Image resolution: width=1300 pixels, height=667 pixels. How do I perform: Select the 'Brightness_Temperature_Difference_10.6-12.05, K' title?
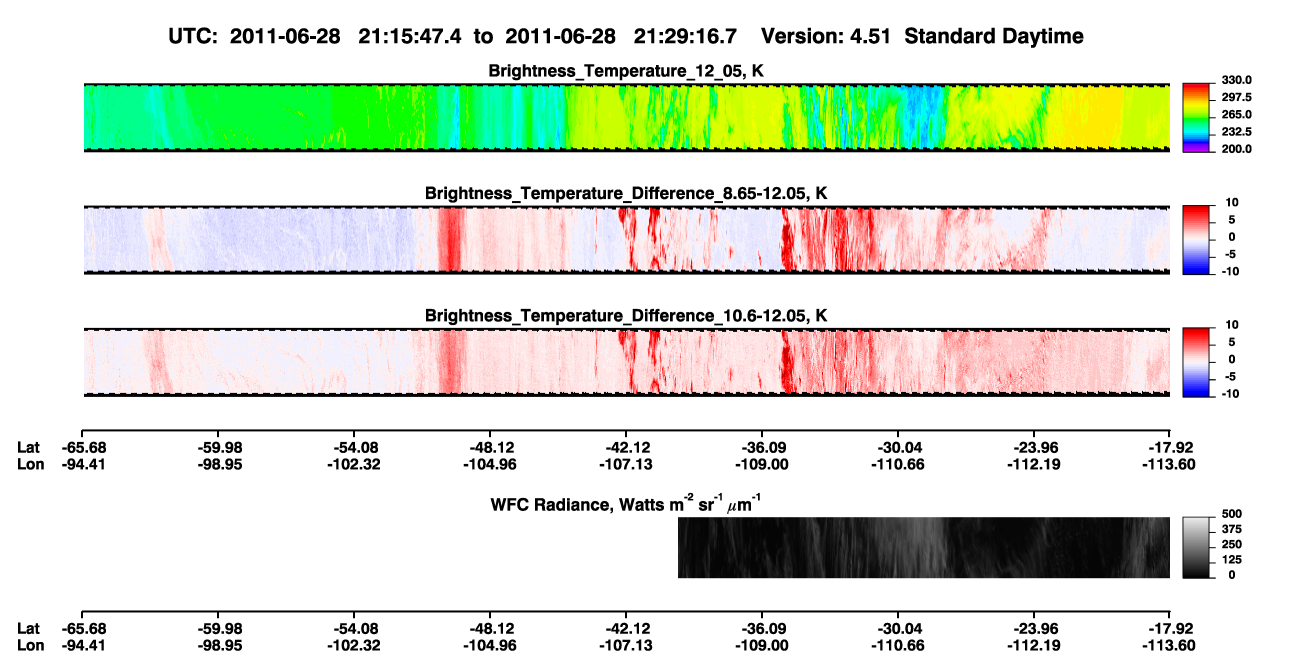click(x=626, y=316)
